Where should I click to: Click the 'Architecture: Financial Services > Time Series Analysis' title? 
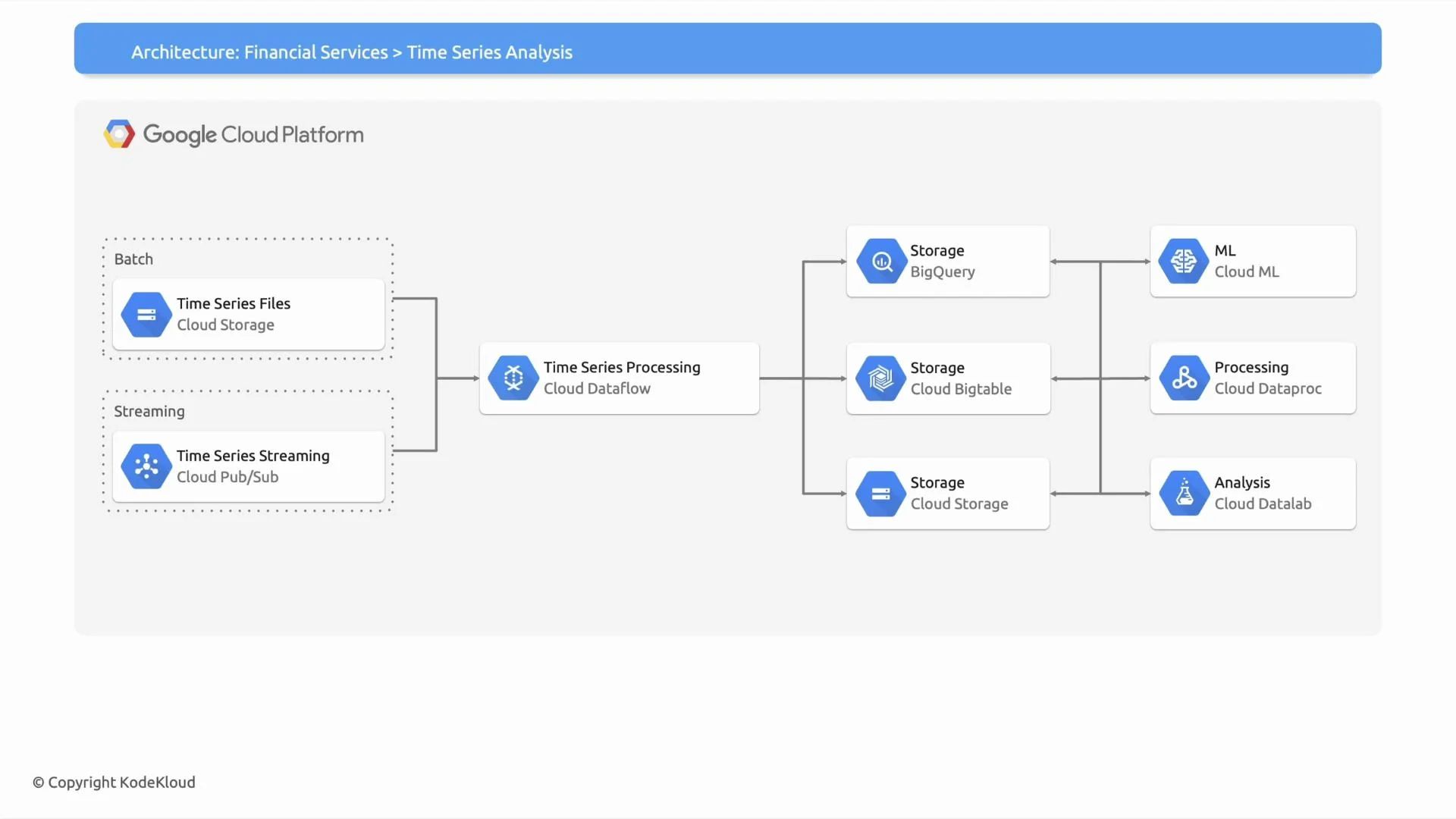pos(352,52)
